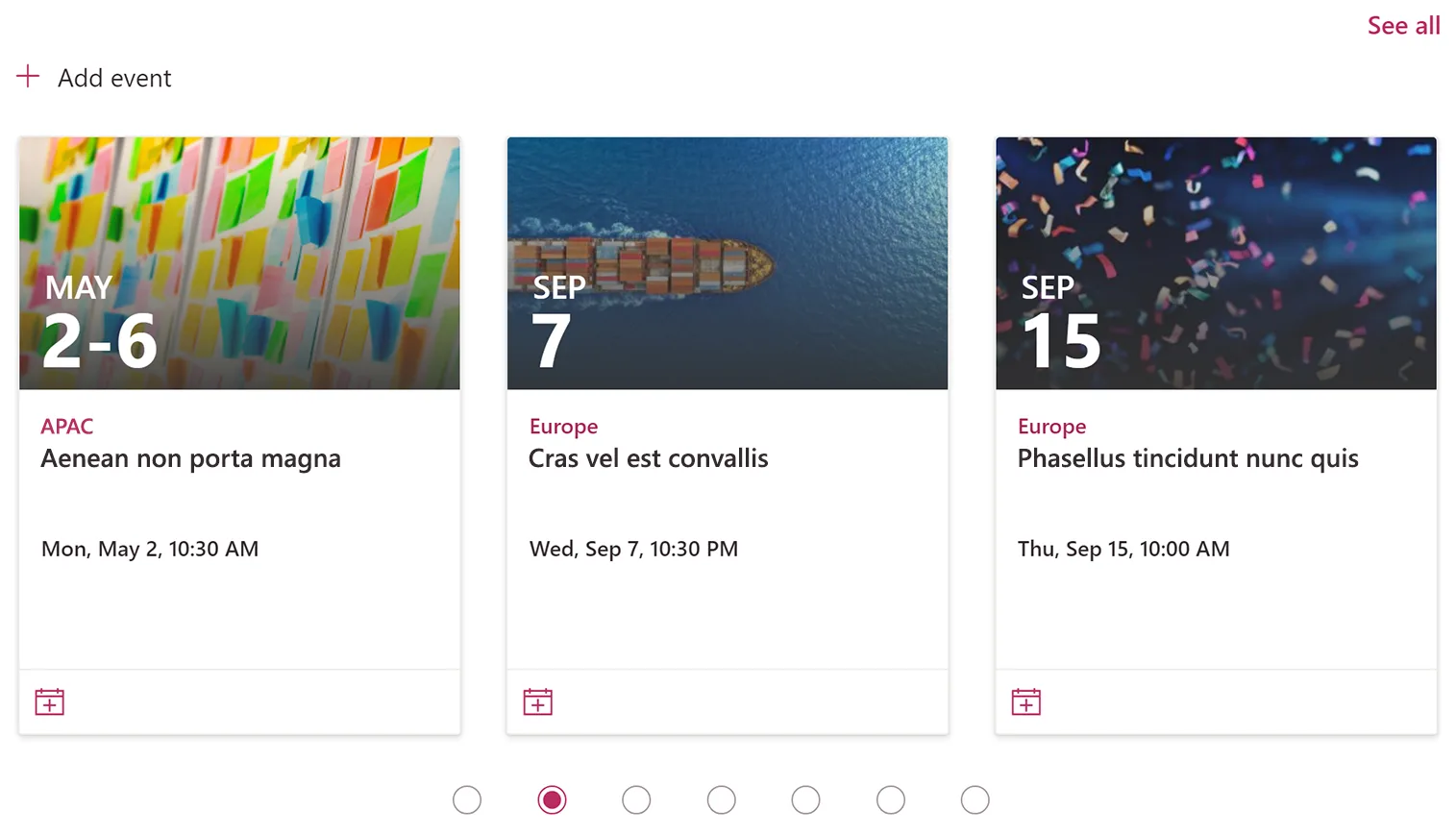Image resolution: width=1456 pixels, height=835 pixels.
Task: Choose the sixth carousel page dot
Action: [x=891, y=800]
